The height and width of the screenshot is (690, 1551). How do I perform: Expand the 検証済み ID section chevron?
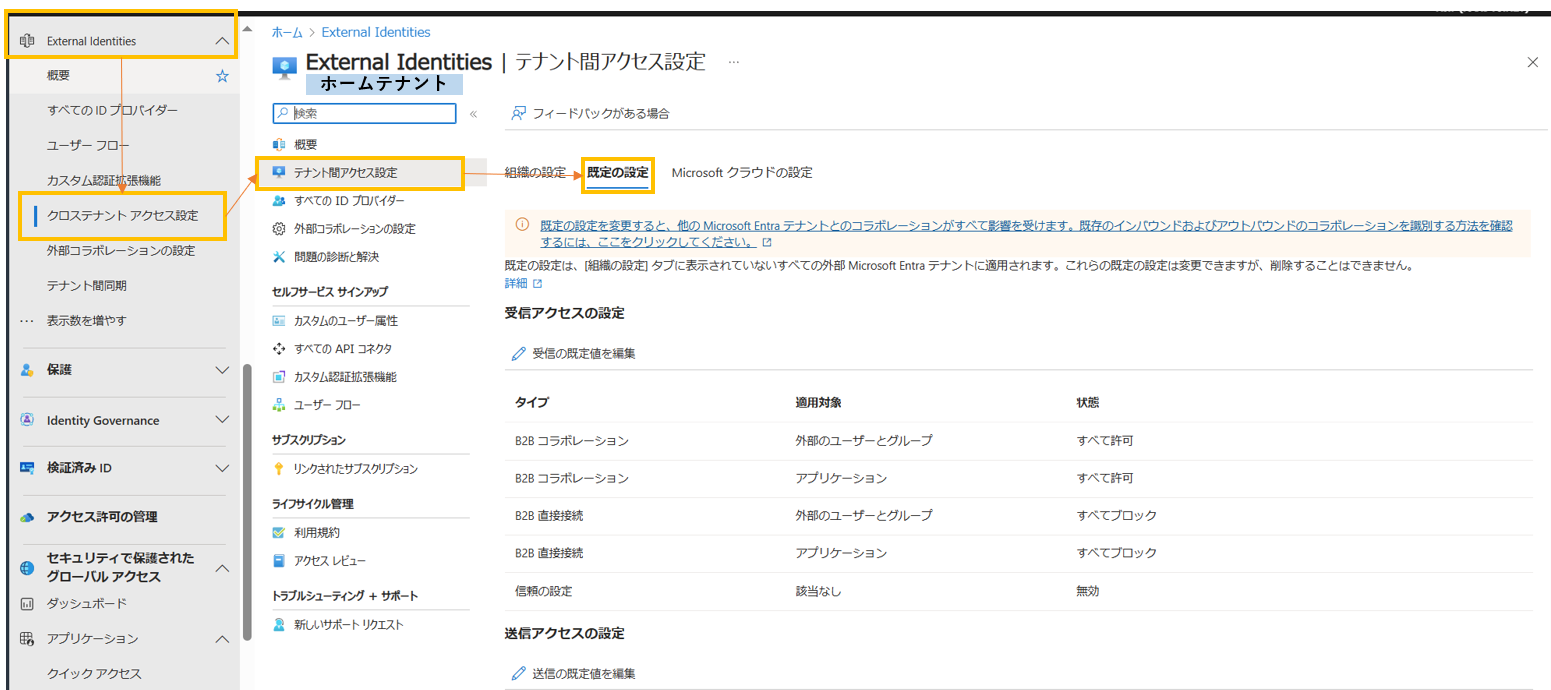tap(222, 468)
